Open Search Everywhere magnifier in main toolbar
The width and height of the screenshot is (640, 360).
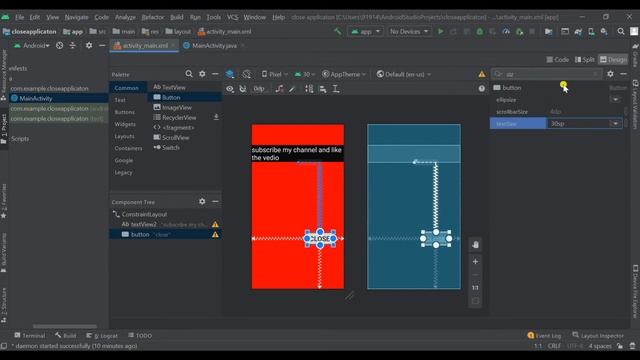(x=621, y=31)
